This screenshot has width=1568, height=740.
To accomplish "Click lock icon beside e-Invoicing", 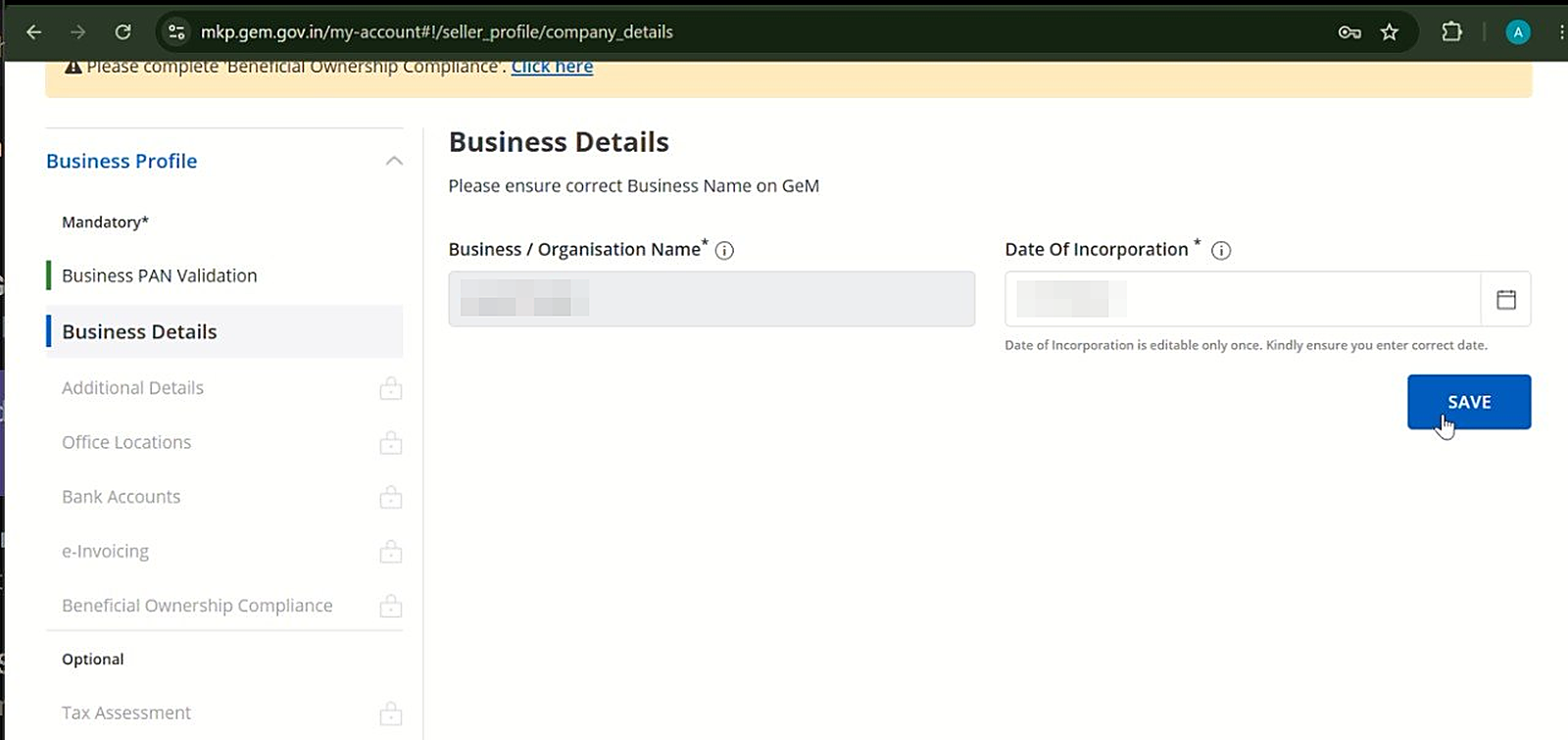I will pos(391,551).
